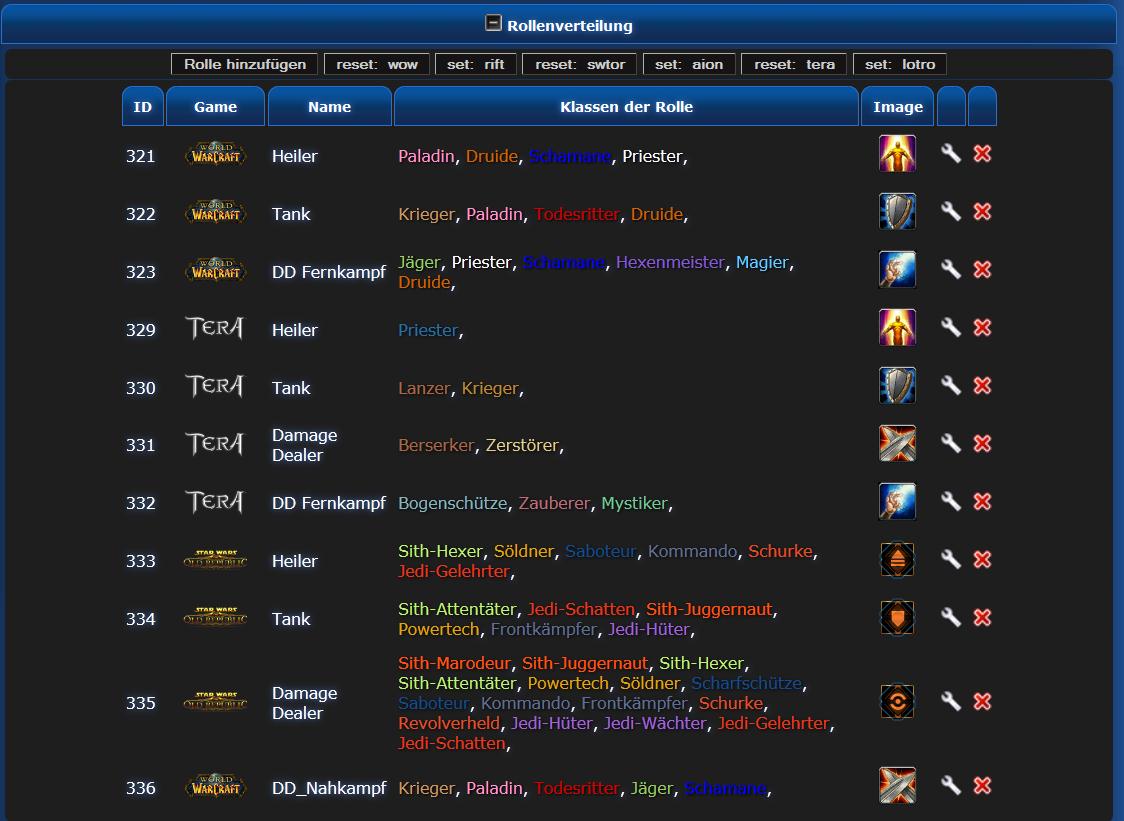The height and width of the screenshot is (821, 1124).
Task: Click the set: rift button
Action: tap(476, 64)
